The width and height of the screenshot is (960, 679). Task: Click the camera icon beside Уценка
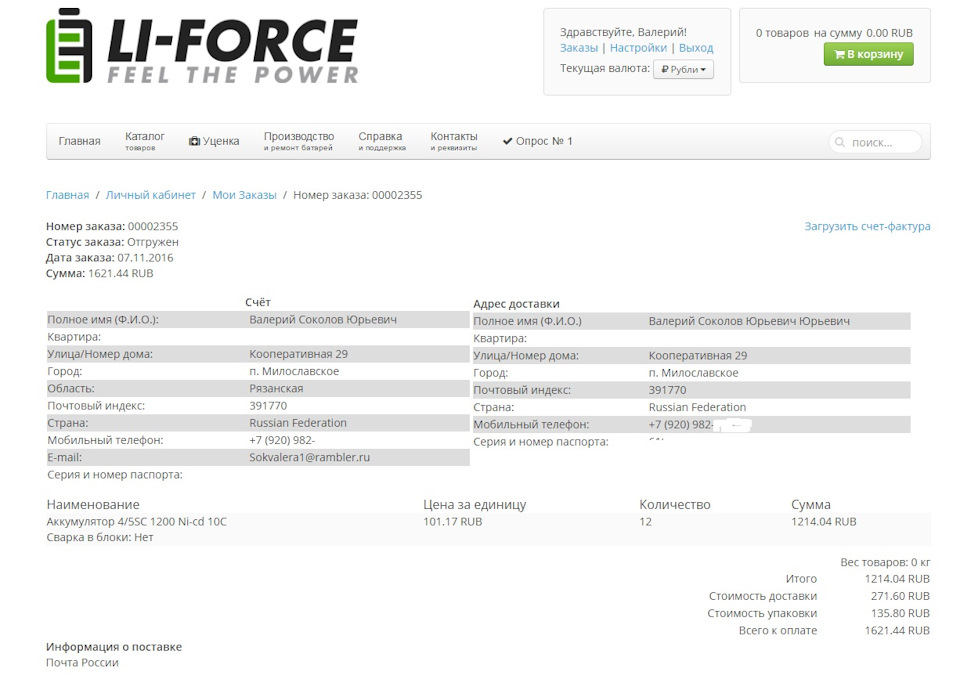click(194, 142)
